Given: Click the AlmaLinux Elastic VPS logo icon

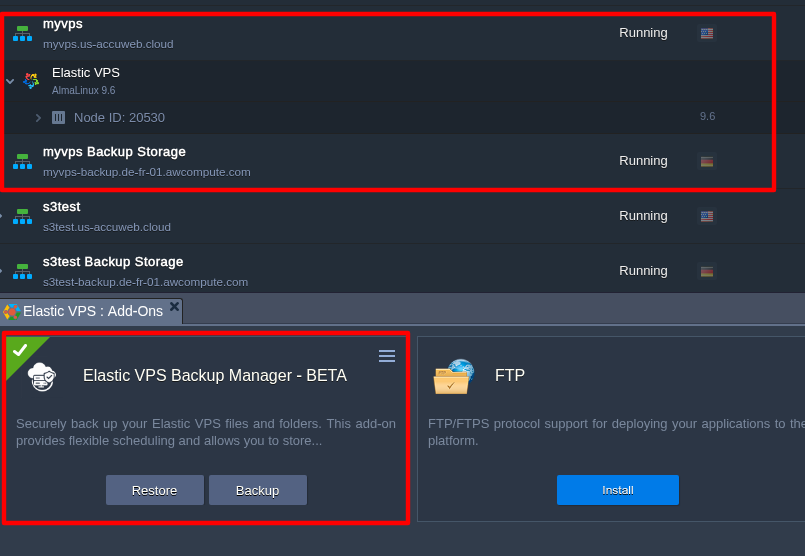Looking at the screenshot, I should pos(31,81).
